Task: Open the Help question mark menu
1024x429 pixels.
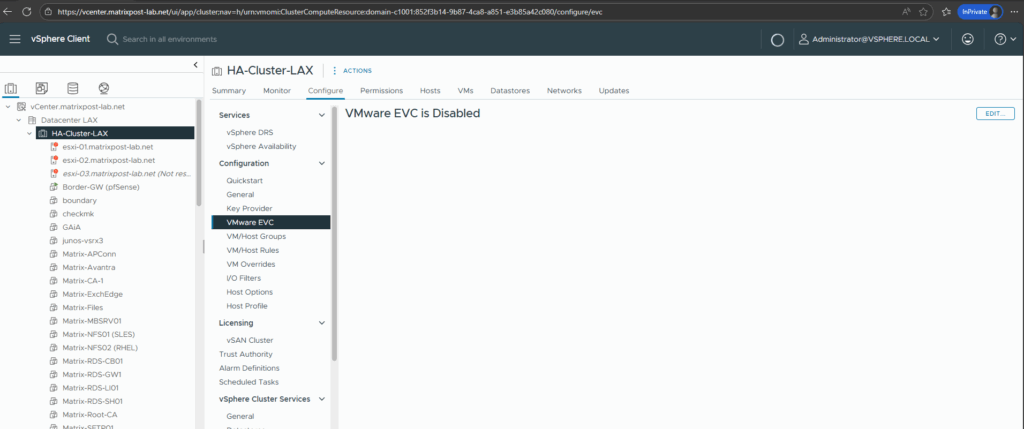Action: click(1005, 39)
